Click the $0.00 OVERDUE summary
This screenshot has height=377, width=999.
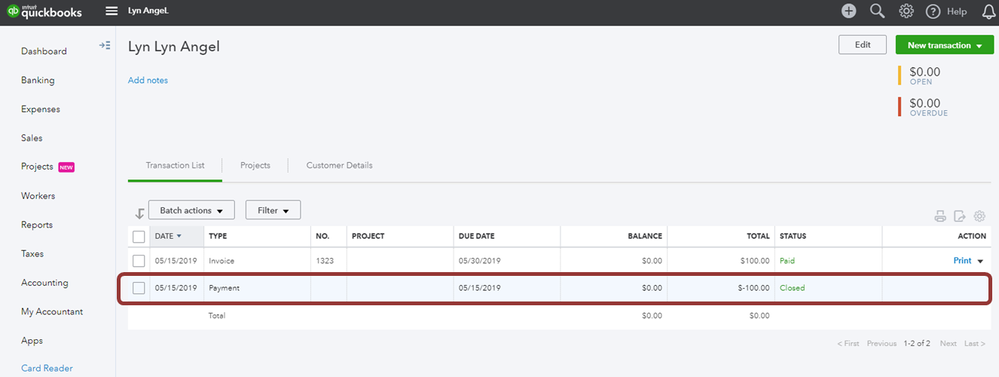[924, 106]
